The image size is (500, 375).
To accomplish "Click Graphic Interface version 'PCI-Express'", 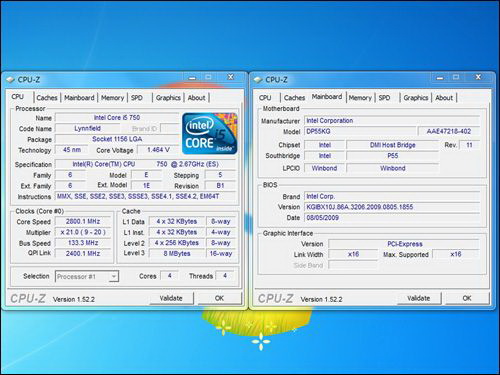I will coord(404,244).
